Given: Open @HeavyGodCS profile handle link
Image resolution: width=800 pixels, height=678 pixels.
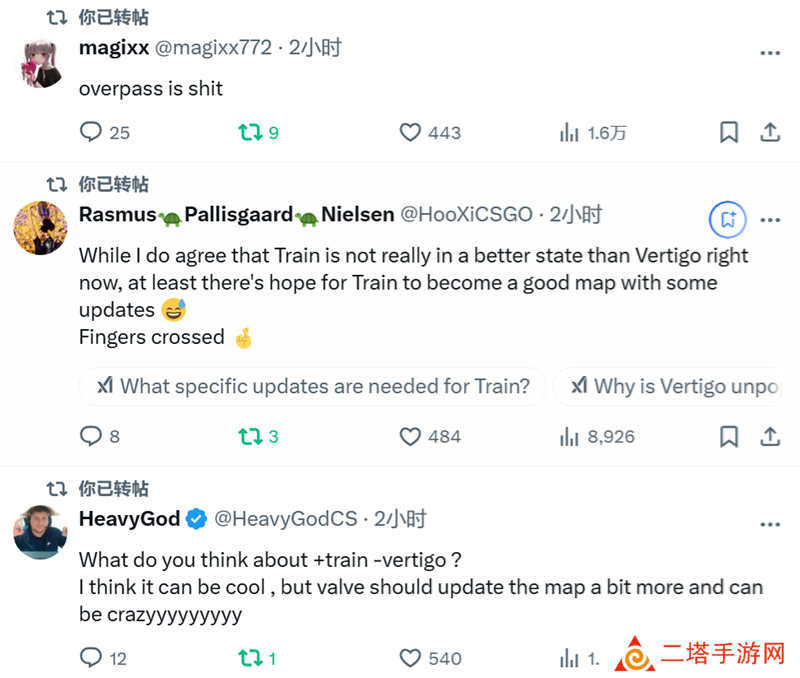Looking at the screenshot, I should pos(286,519).
